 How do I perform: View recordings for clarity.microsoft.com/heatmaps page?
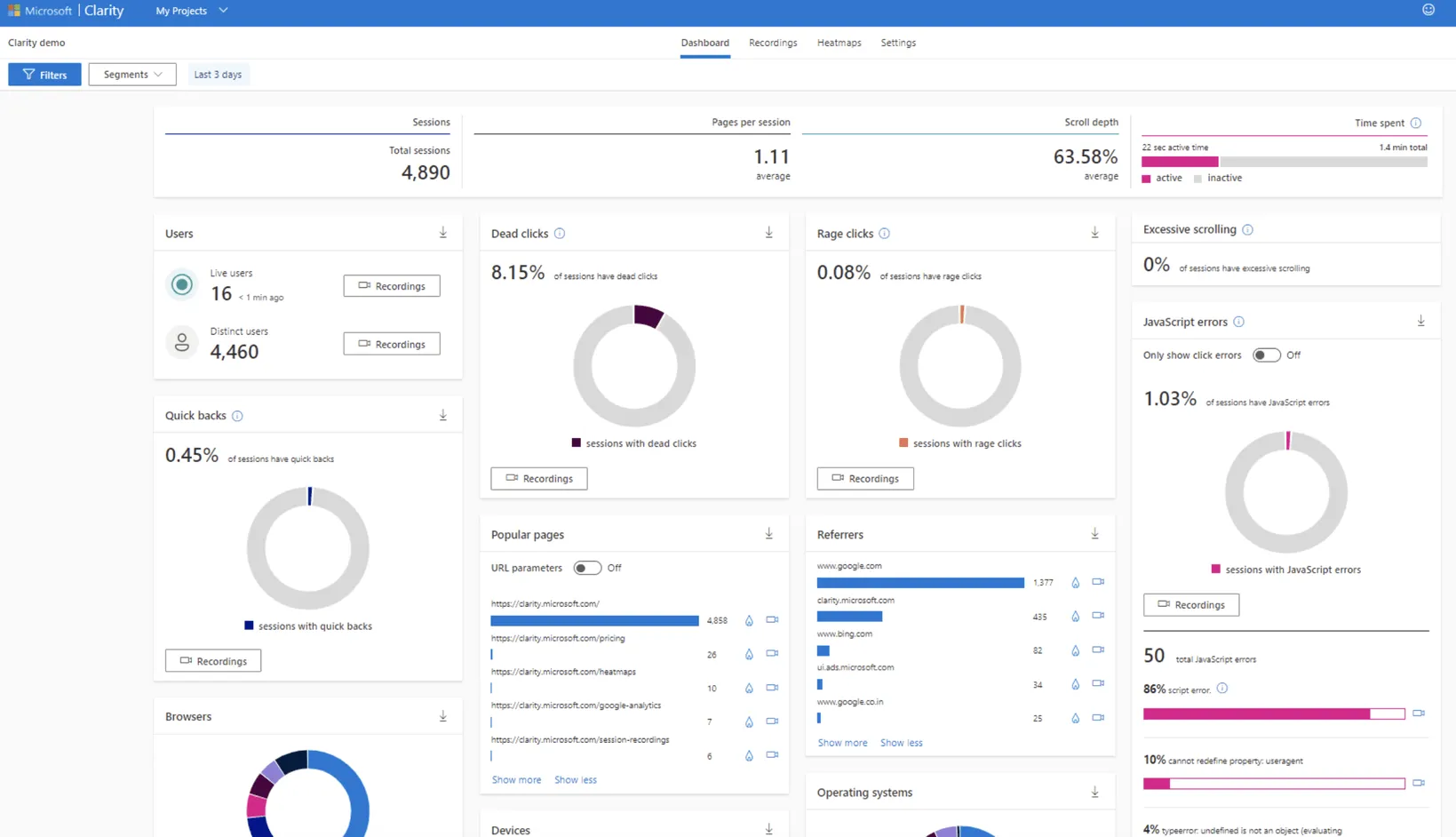(x=772, y=688)
